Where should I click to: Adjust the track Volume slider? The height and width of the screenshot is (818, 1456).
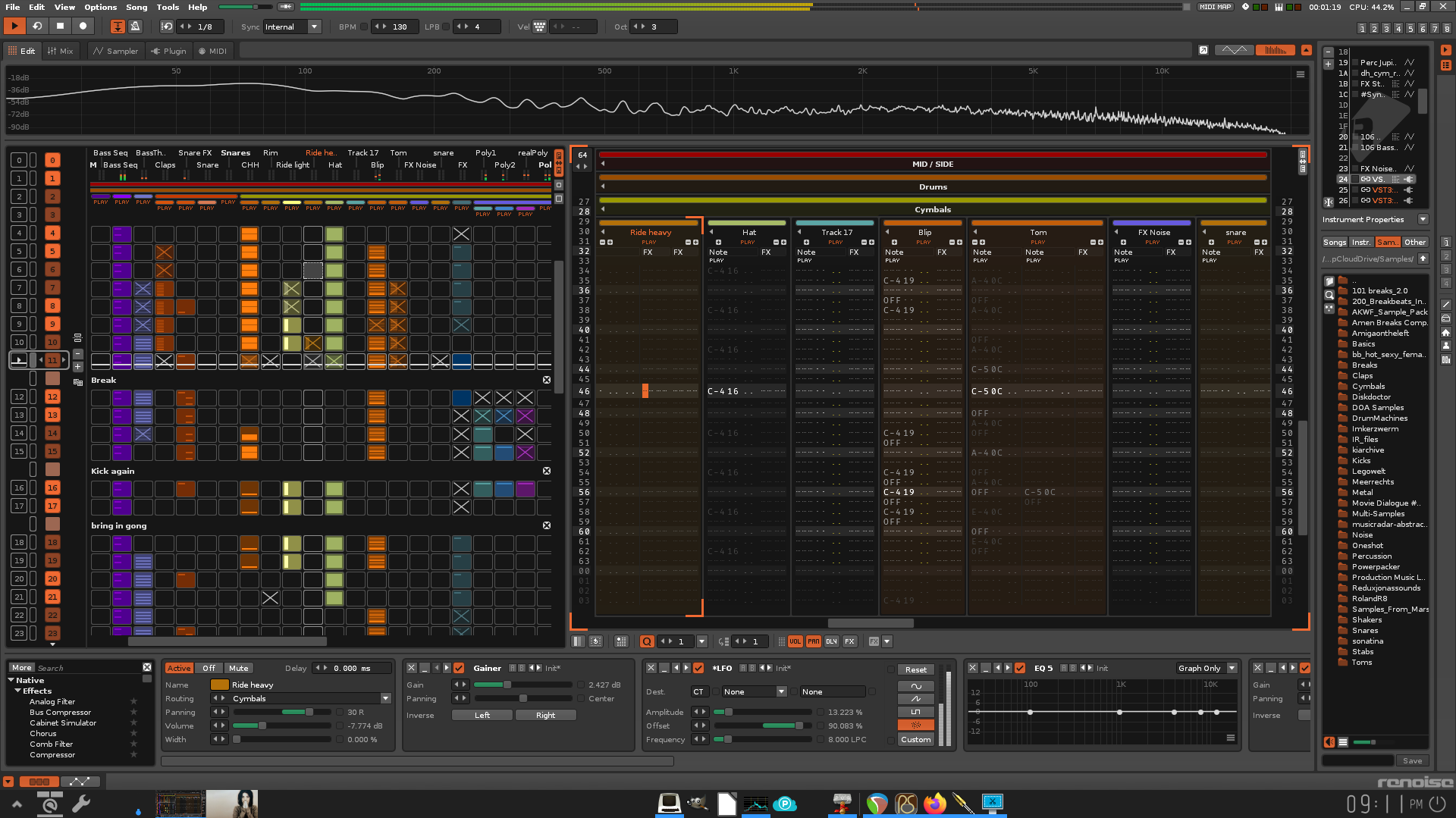click(x=282, y=726)
